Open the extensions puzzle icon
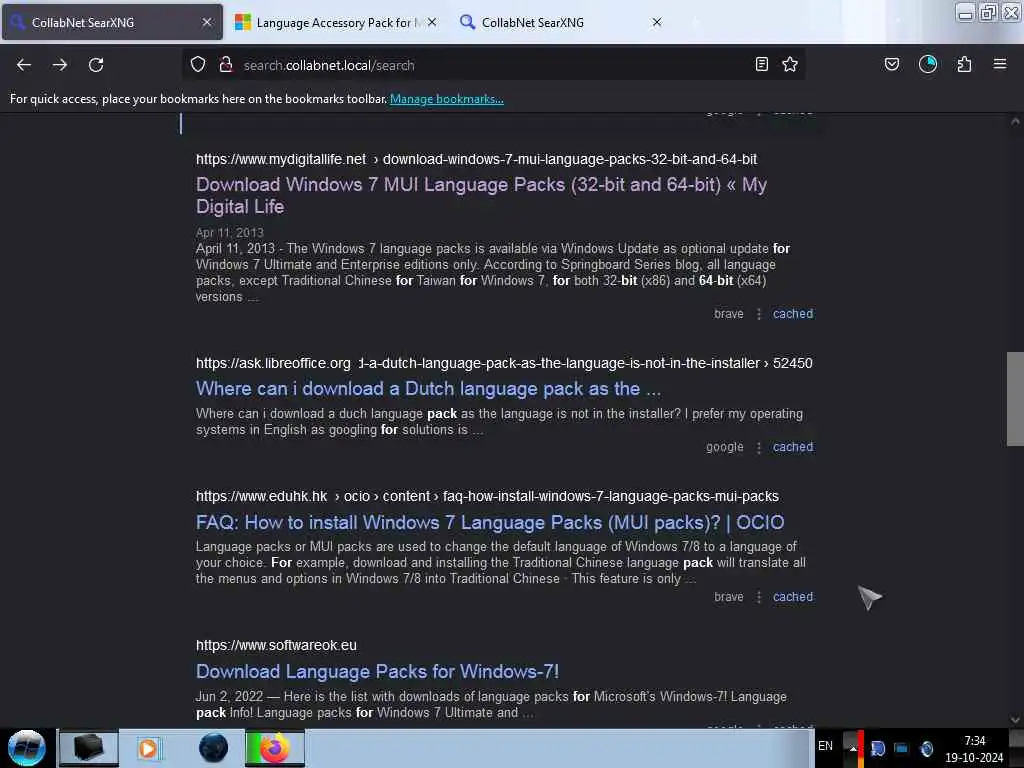Viewport: 1024px width, 768px height. coord(964,64)
